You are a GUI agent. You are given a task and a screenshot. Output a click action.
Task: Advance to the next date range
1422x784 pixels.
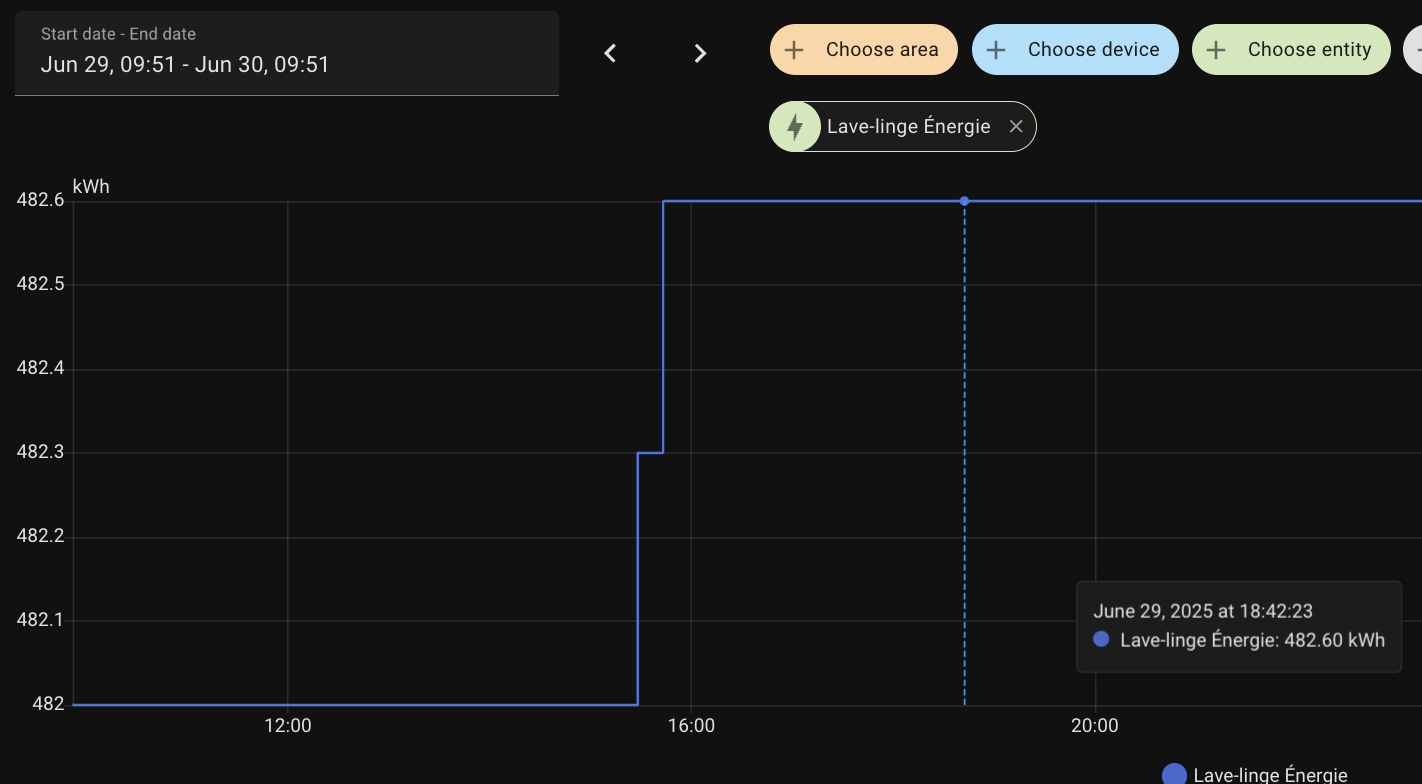coord(700,53)
